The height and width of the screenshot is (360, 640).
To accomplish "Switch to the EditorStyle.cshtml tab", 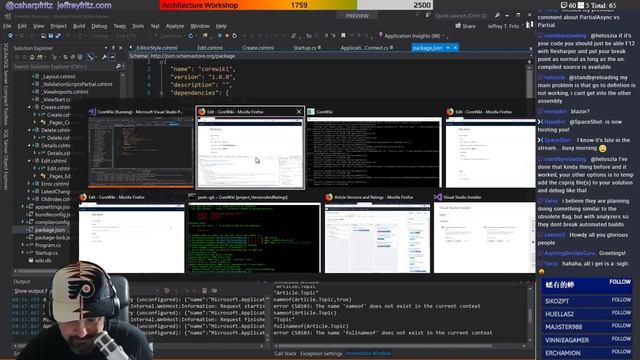I will click(x=157, y=48).
